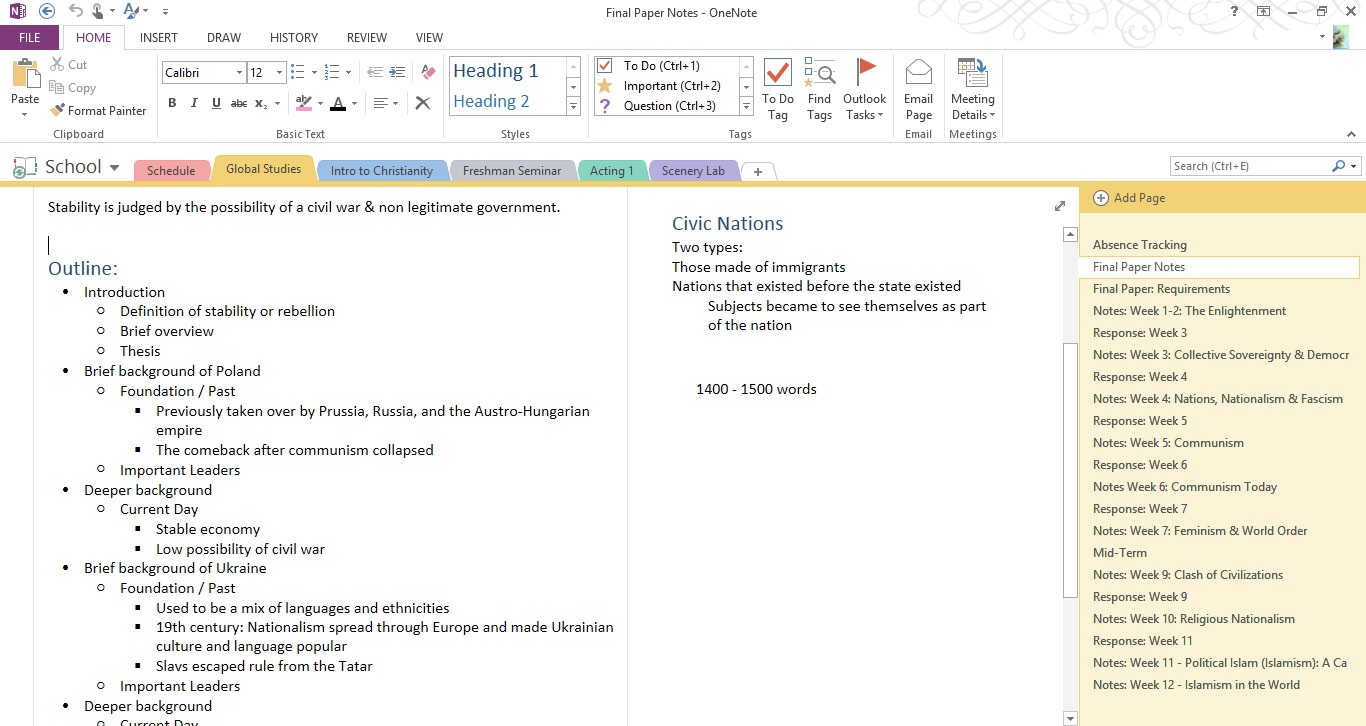This screenshot has height=726, width=1366.
Task: Click the Undo icon
Action: pos(76,12)
